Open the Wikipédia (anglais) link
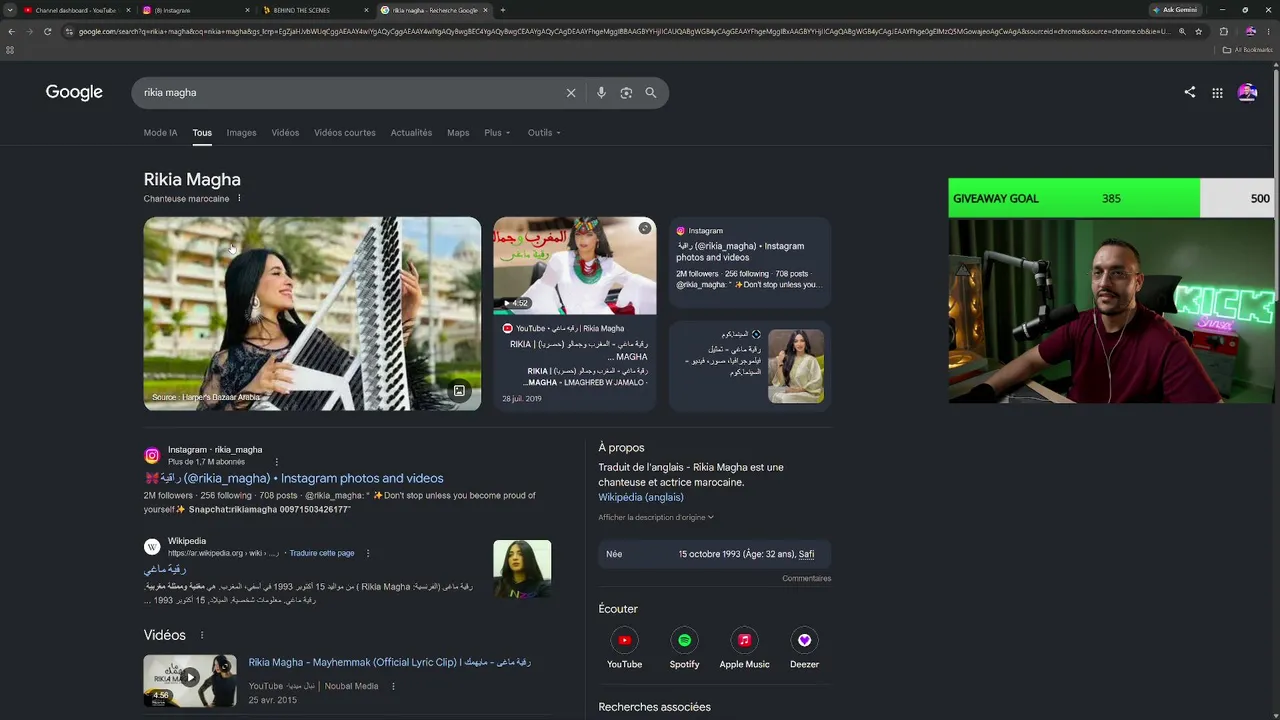 click(x=641, y=497)
